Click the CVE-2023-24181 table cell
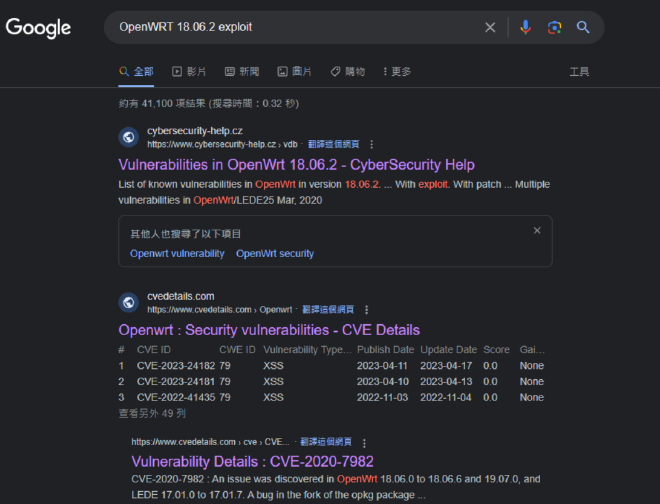This screenshot has width=660, height=504. (176, 381)
